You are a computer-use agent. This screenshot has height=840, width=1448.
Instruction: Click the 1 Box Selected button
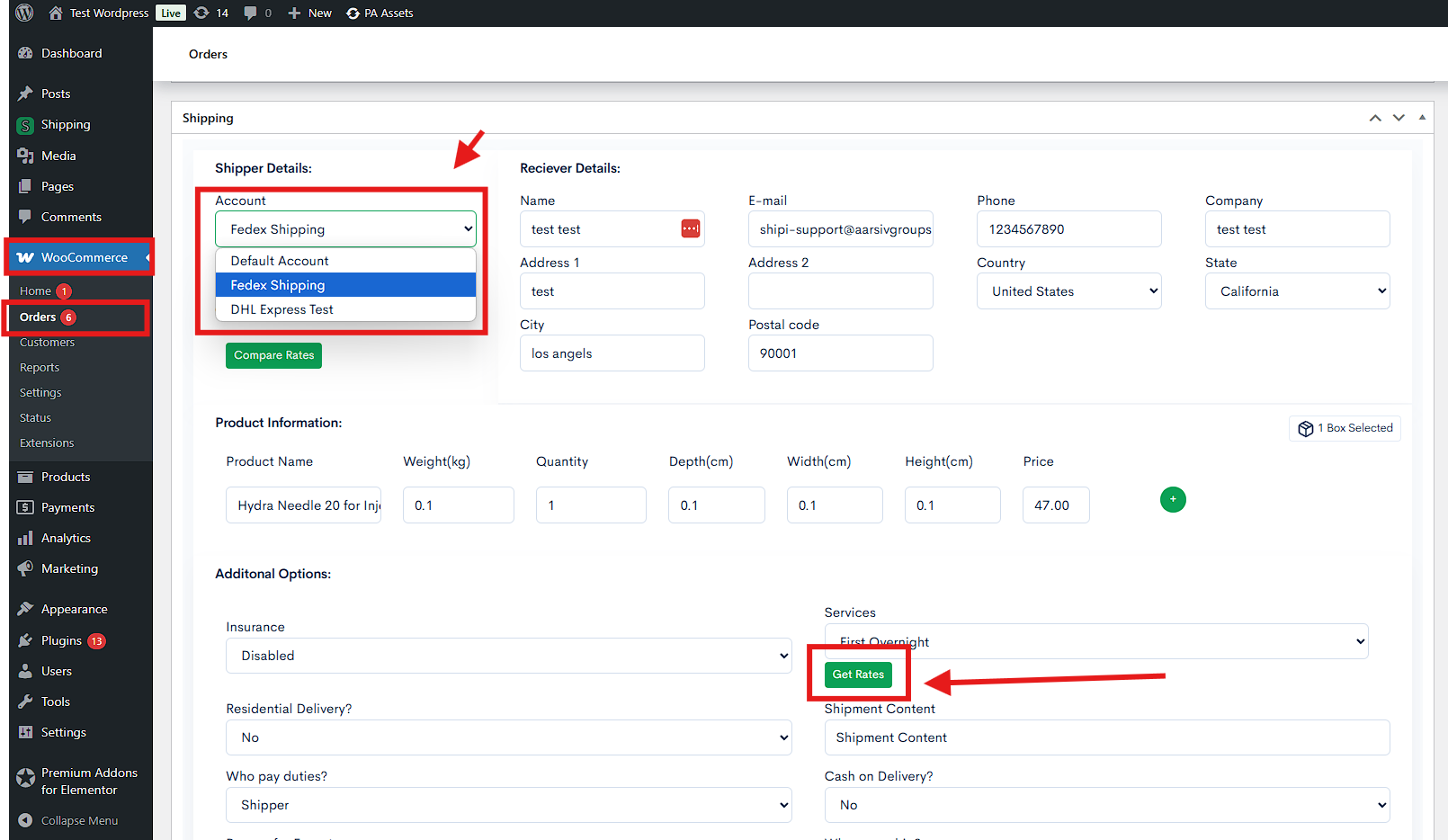(x=1345, y=428)
